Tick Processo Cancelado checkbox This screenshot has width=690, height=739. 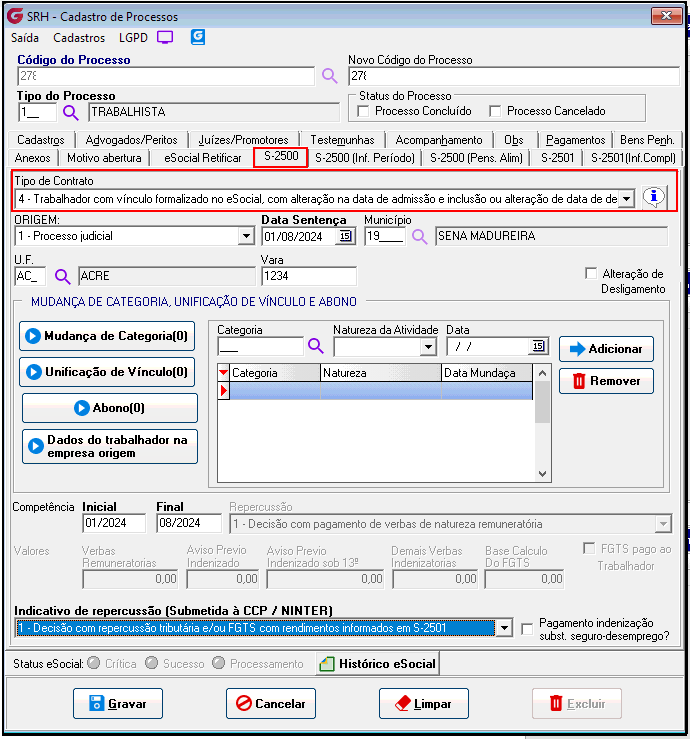(495, 111)
